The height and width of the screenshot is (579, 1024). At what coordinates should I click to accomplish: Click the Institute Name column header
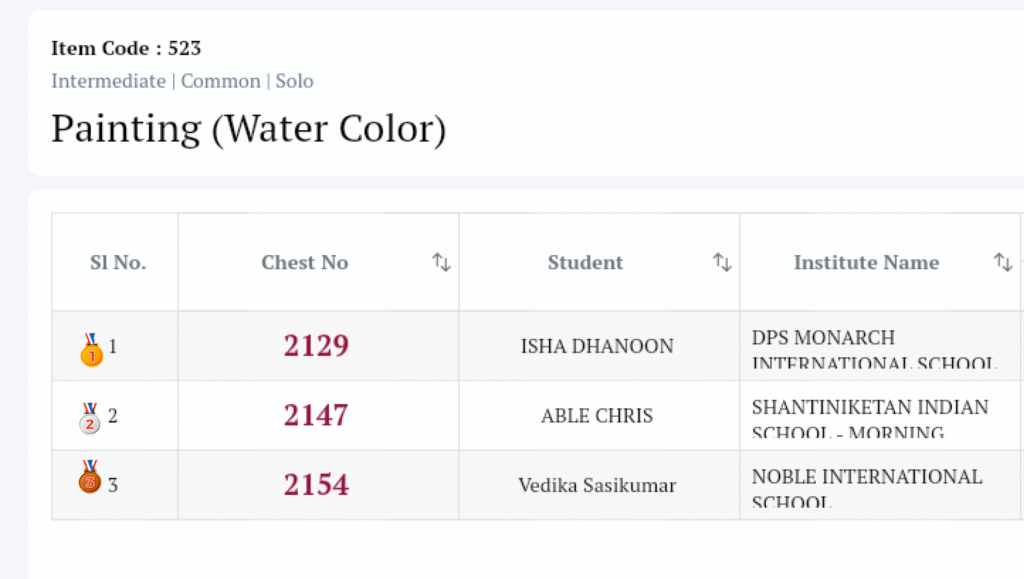point(866,262)
